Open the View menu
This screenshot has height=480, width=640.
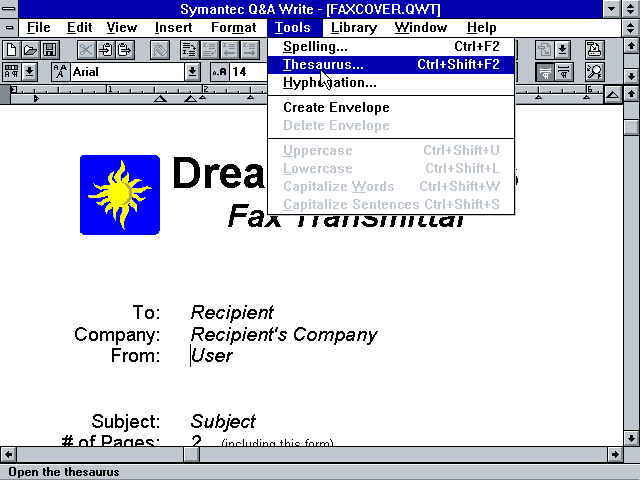point(121,27)
